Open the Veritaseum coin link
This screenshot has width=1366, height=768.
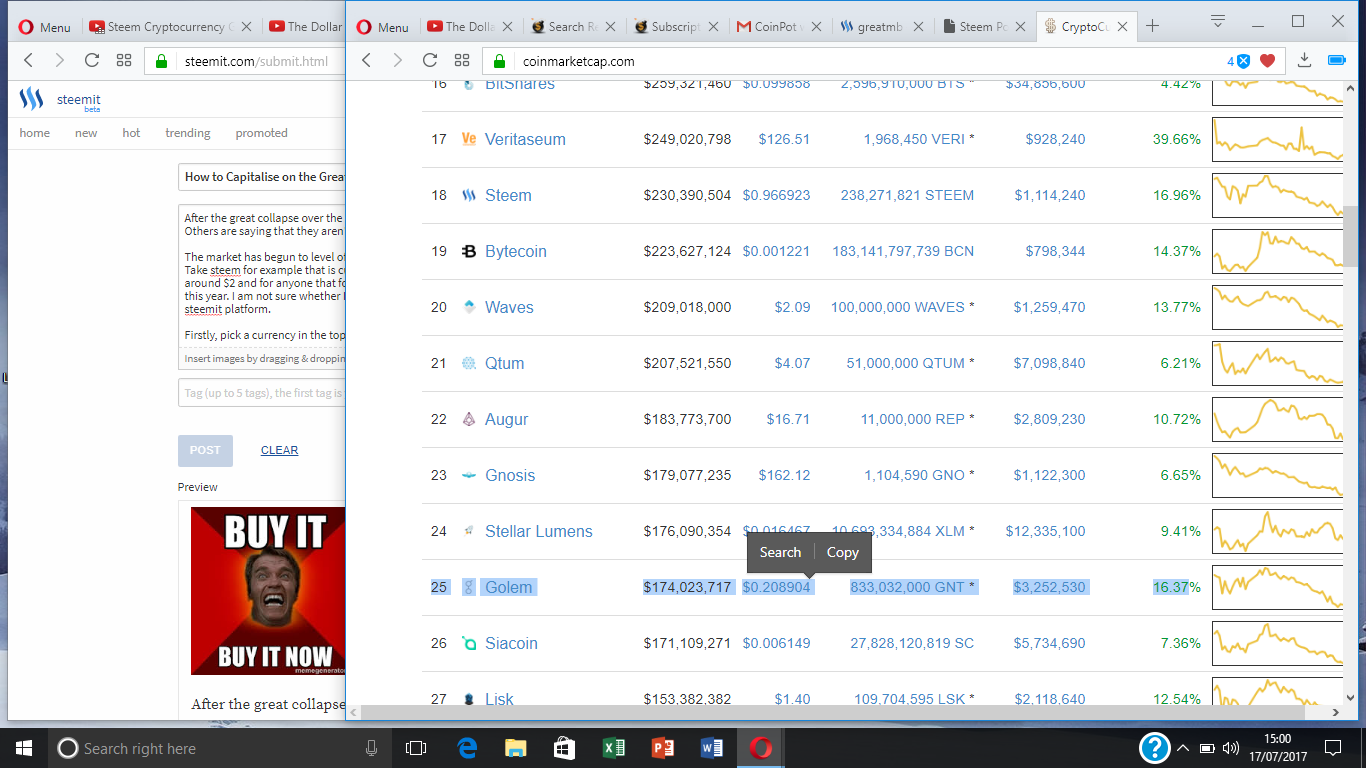pyautogui.click(x=525, y=139)
